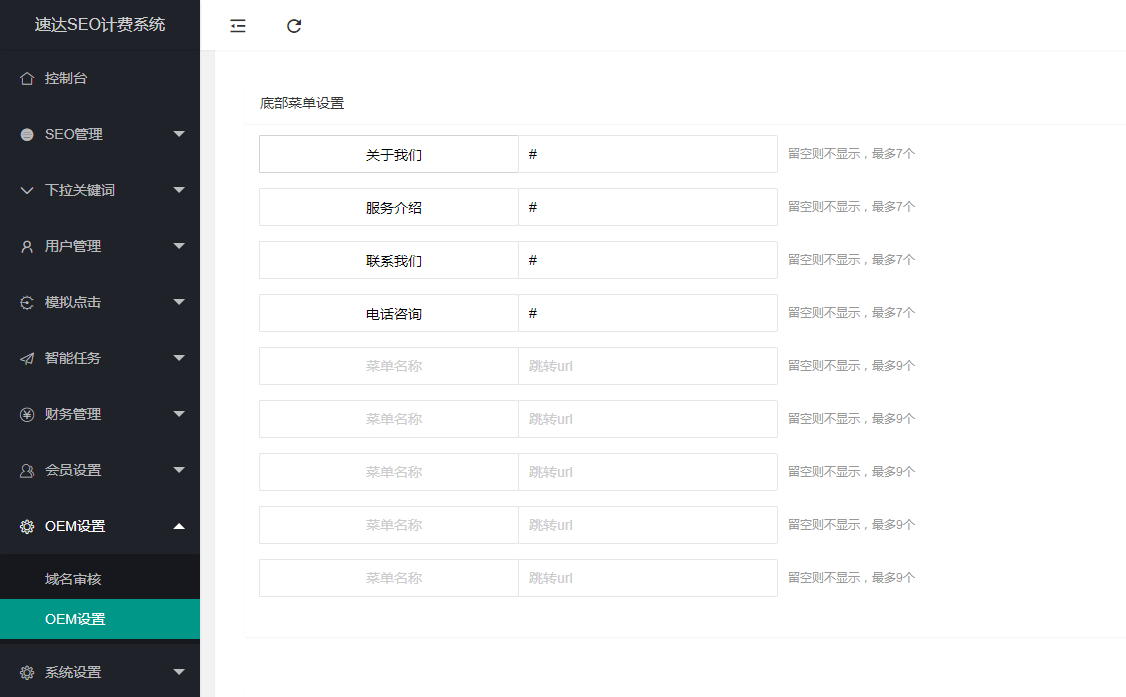Image resolution: width=1126 pixels, height=697 pixels.
Task: Click the SEO管理 sidebar icon
Action: click(27, 134)
